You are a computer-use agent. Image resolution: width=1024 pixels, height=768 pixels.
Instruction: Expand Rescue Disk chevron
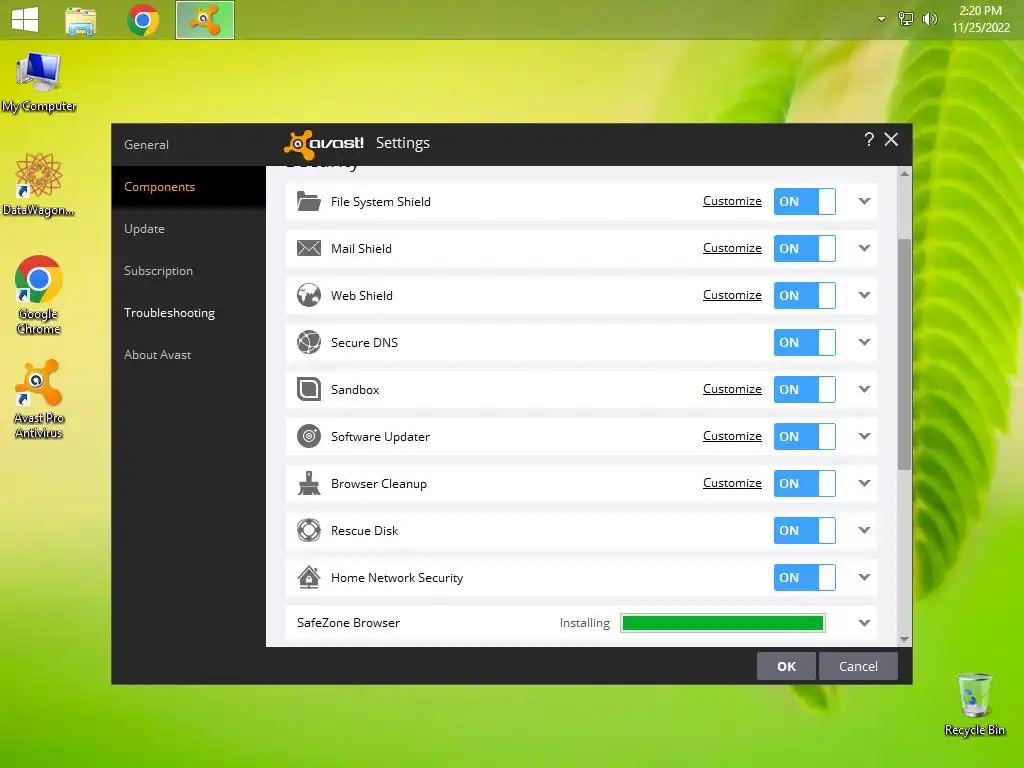(x=864, y=530)
